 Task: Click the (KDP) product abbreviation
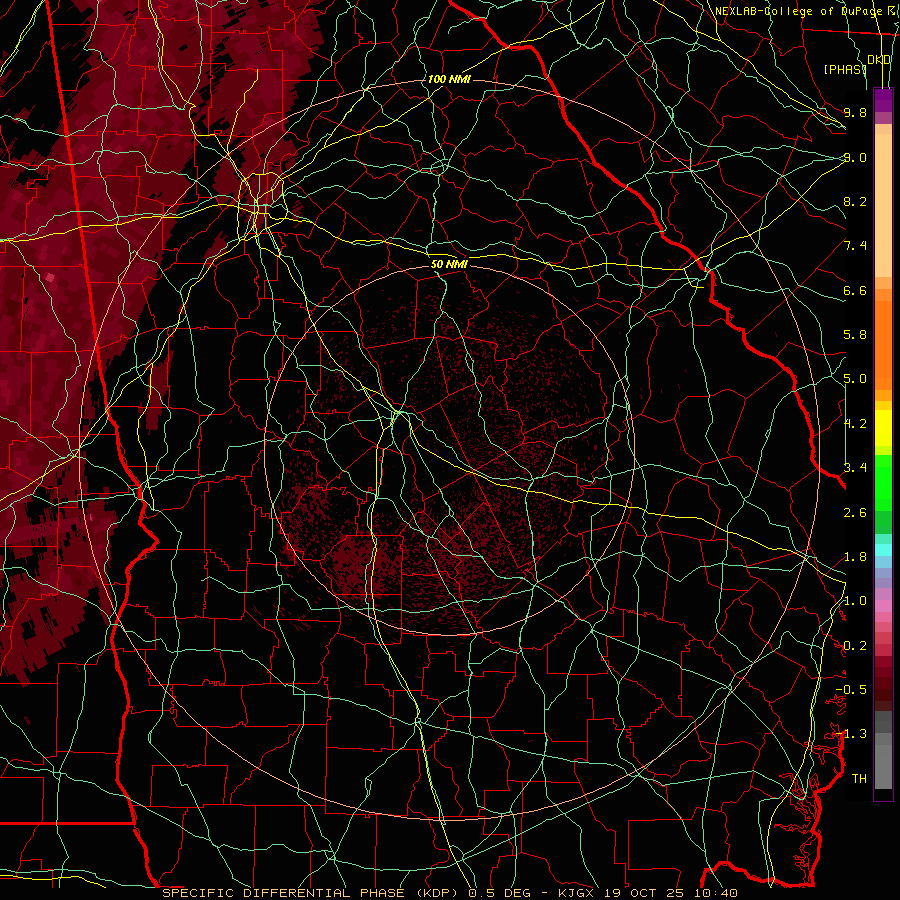pyautogui.click(x=437, y=893)
